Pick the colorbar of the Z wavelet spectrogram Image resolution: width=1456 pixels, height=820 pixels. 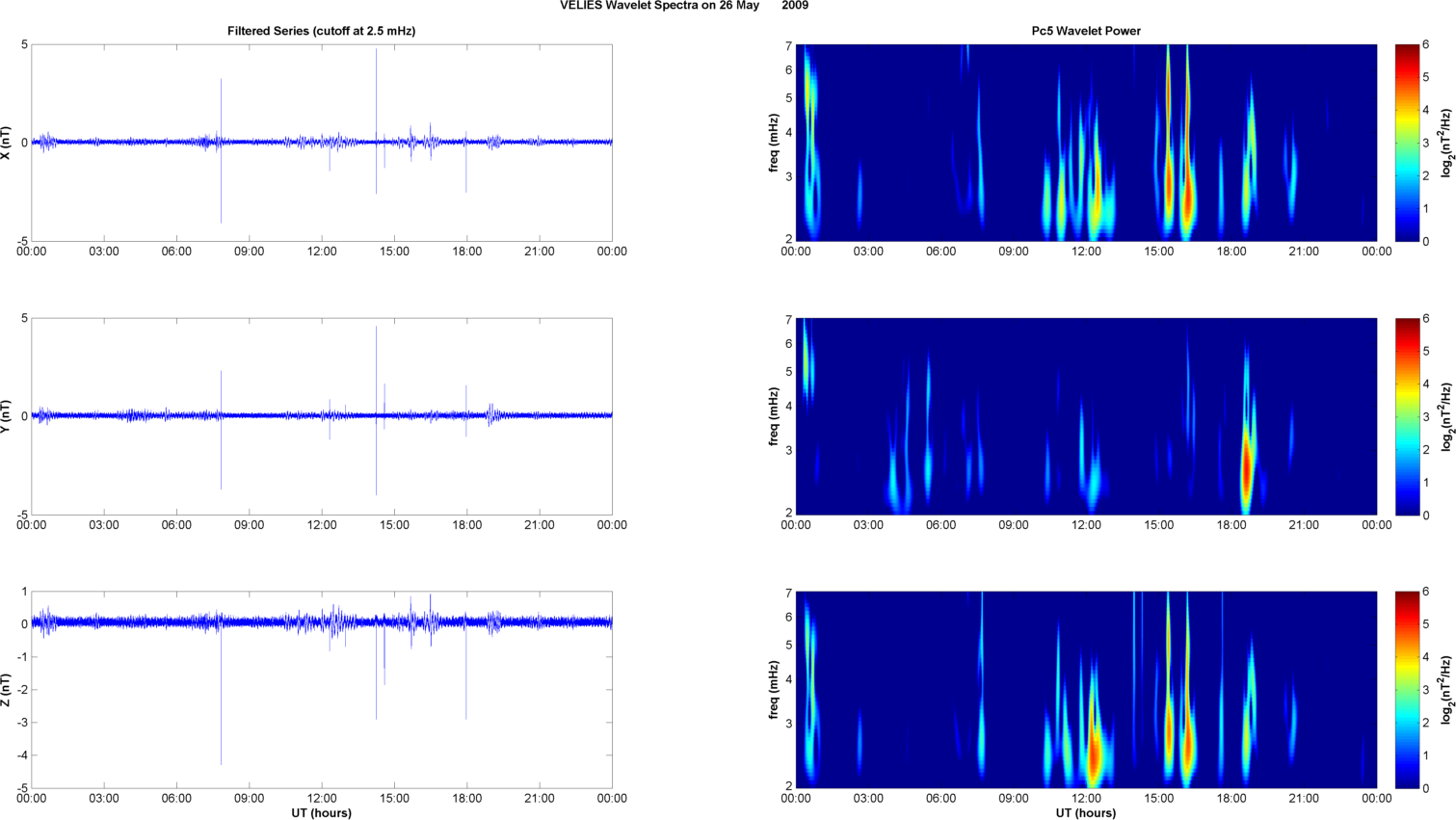click(x=1407, y=690)
